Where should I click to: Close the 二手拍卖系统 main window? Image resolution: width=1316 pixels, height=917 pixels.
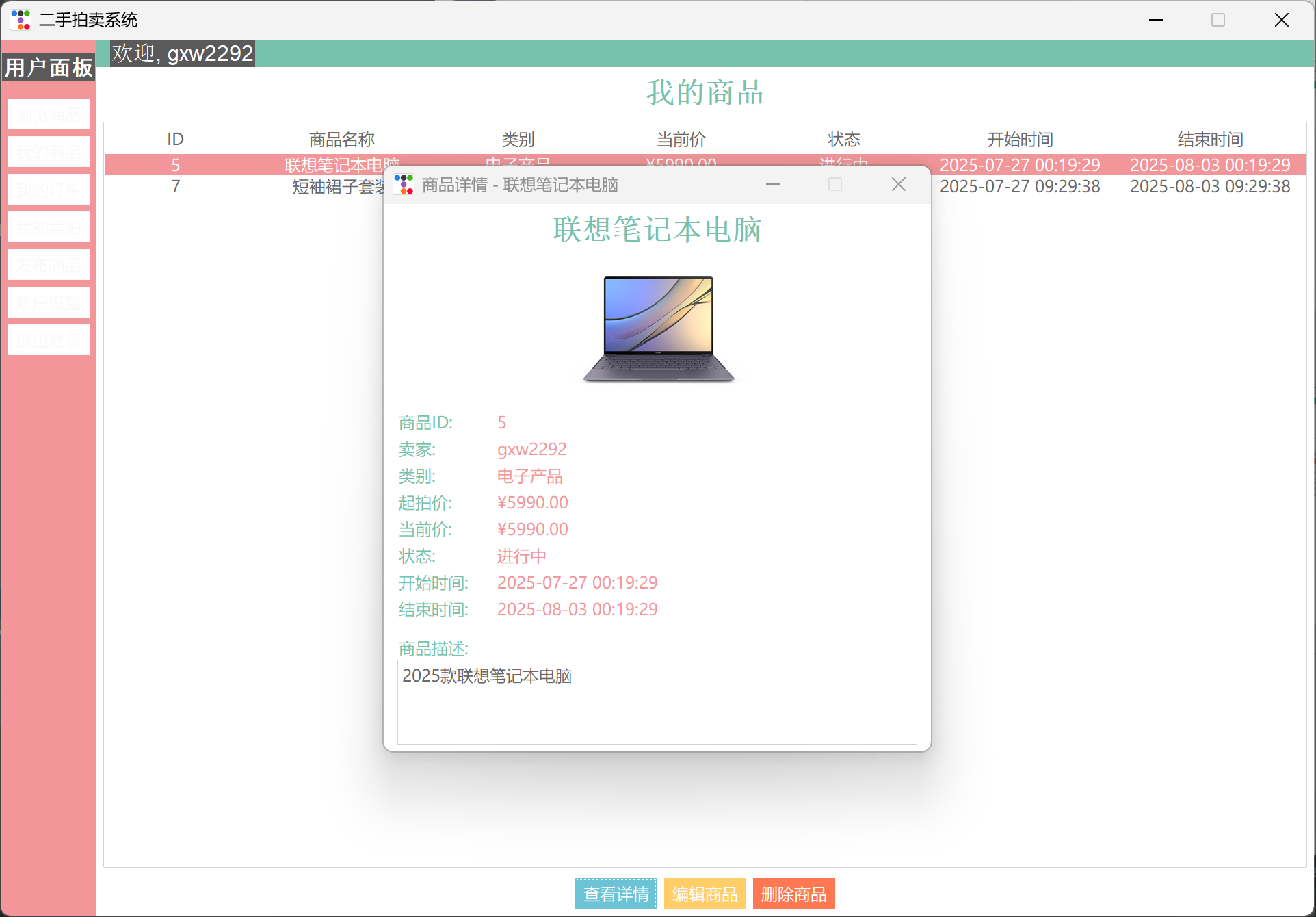coord(1282,20)
